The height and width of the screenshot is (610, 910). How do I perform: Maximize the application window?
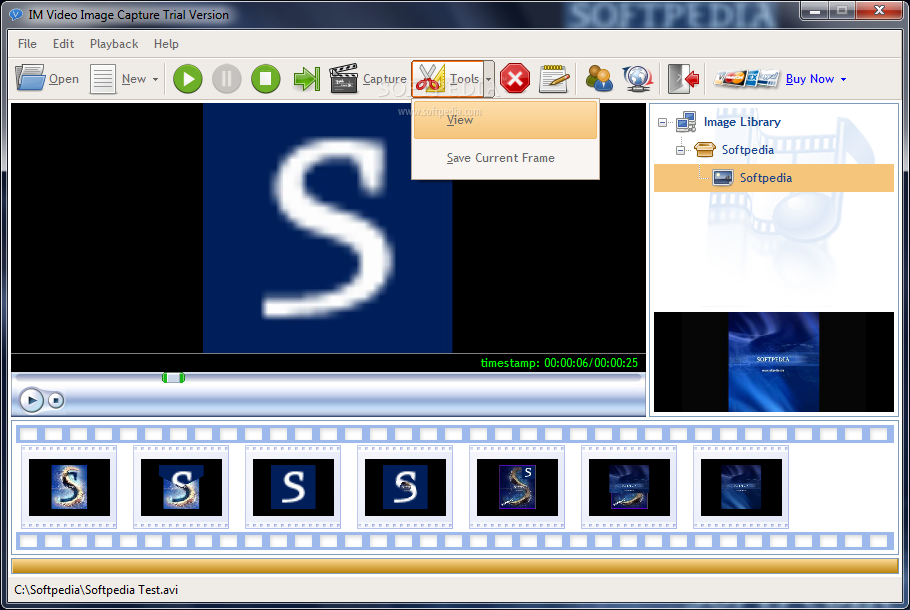point(842,10)
